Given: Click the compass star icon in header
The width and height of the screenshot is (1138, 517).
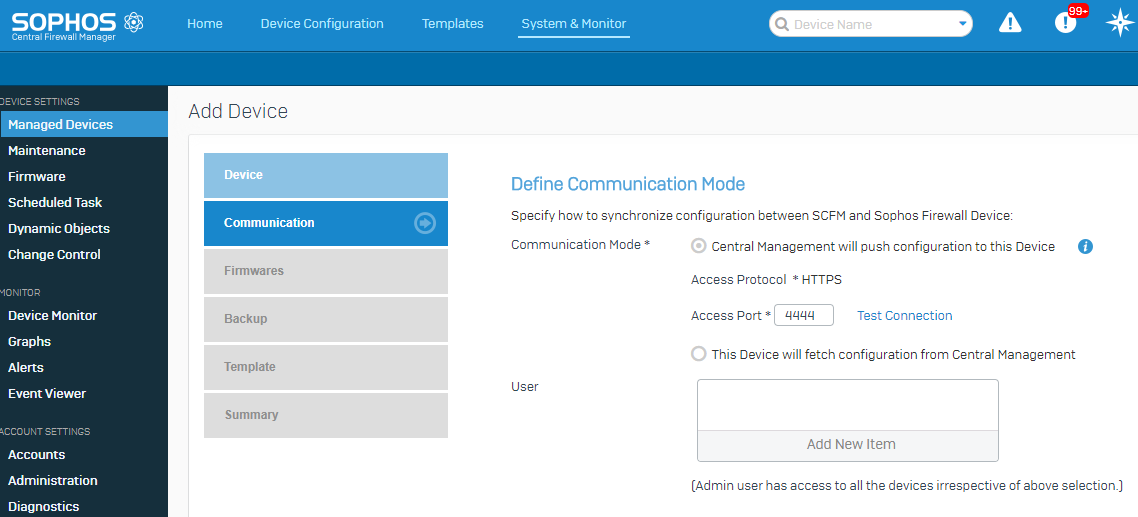Looking at the screenshot, I should click(1119, 23).
